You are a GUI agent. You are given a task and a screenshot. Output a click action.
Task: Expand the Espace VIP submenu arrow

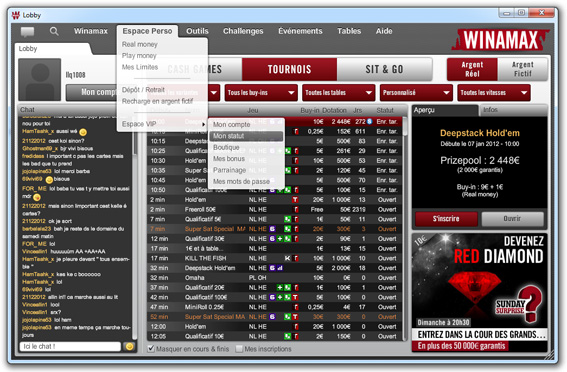pos(204,124)
